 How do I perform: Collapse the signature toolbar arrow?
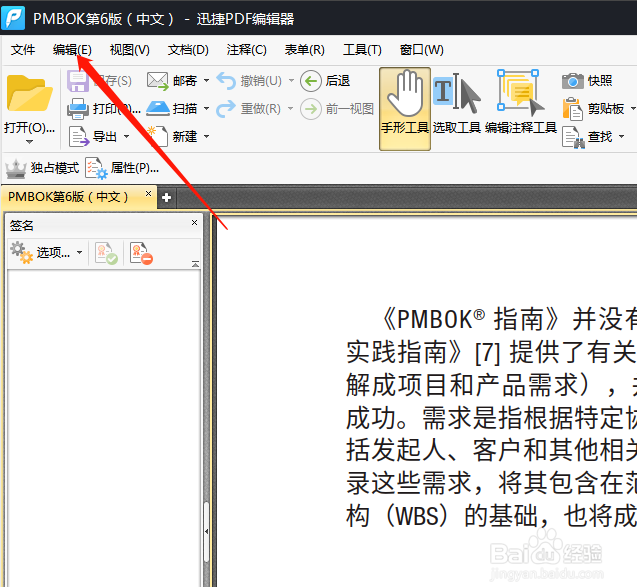[x=195, y=264]
